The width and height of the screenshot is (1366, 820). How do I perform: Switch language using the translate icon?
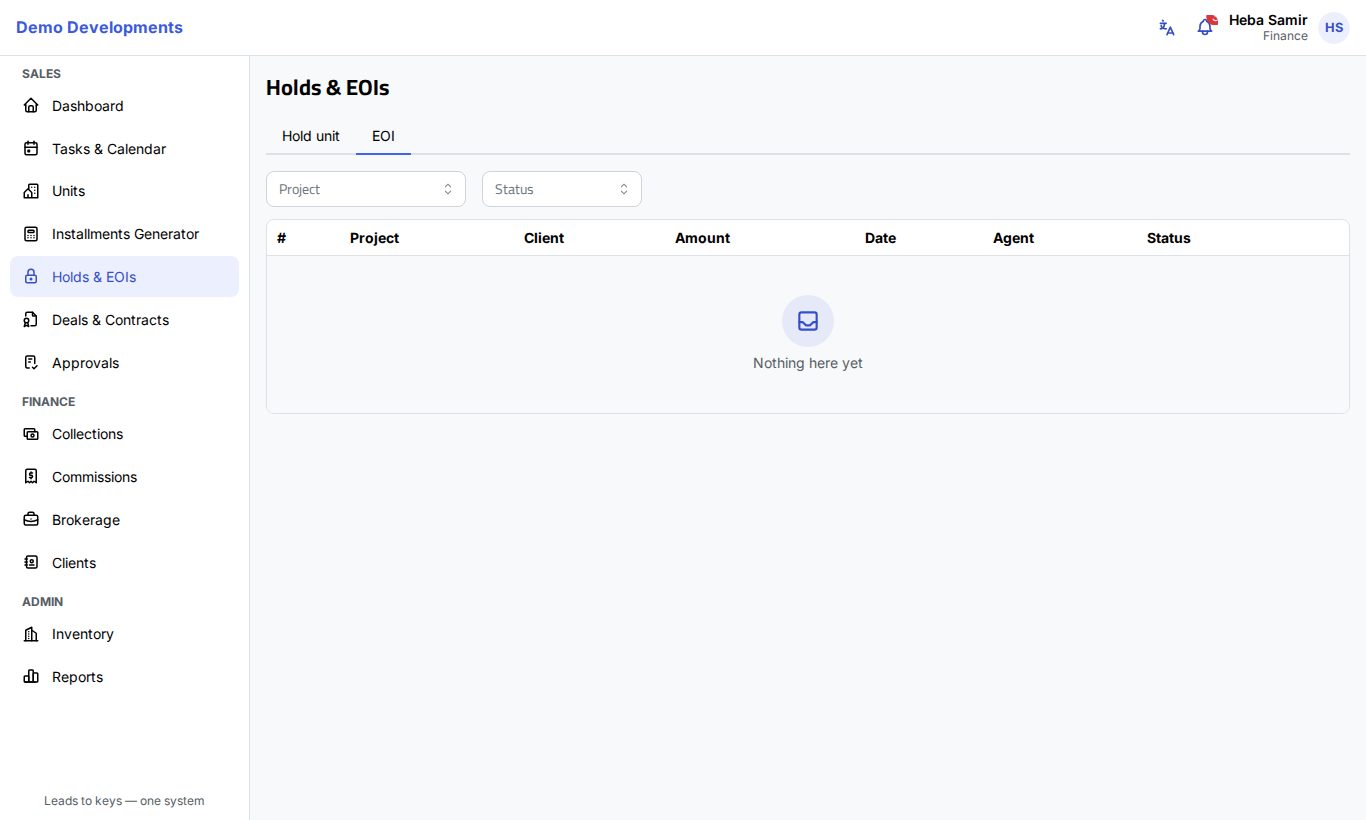coord(1167,28)
